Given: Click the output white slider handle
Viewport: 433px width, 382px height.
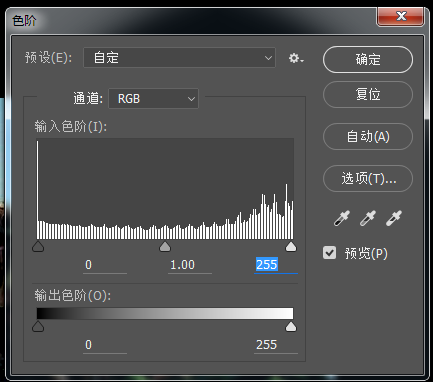Looking at the screenshot, I should coord(291,327).
